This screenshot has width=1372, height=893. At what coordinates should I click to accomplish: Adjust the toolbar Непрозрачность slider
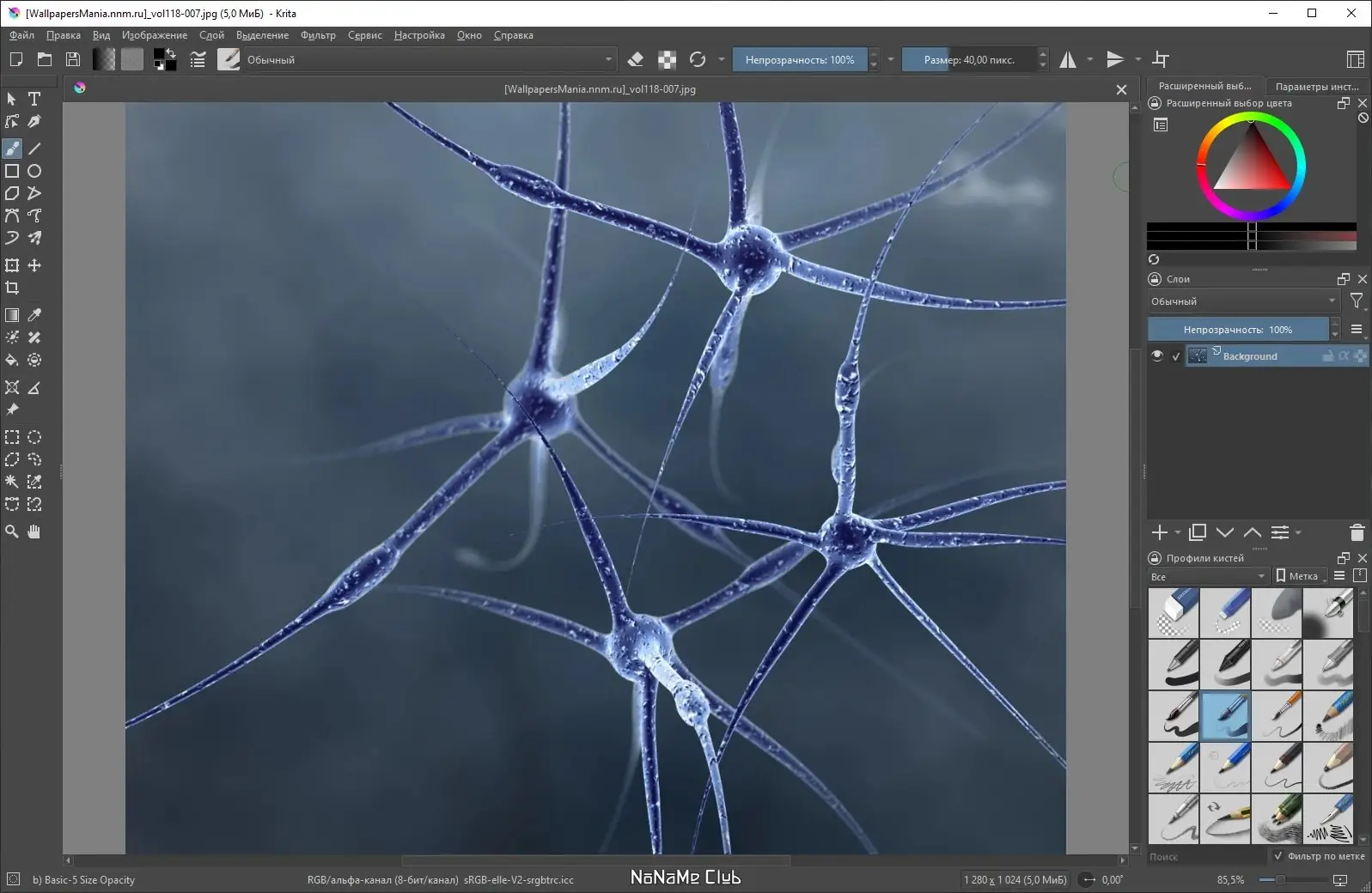800,59
